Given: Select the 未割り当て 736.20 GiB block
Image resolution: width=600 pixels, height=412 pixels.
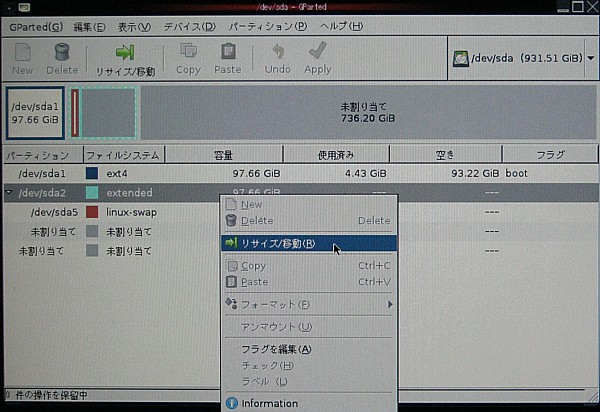Looking at the screenshot, I should pyautogui.click(x=368, y=112).
